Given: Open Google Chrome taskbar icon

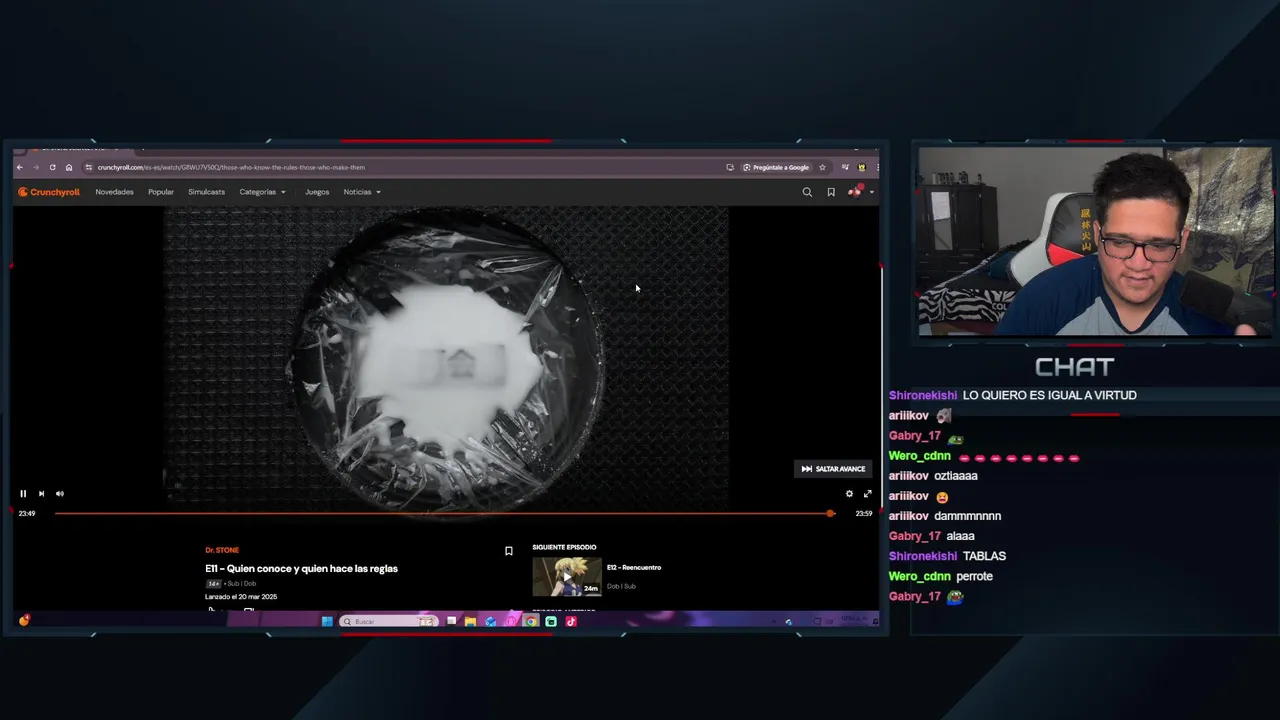Looking at the screenshot, I should 531,621.
